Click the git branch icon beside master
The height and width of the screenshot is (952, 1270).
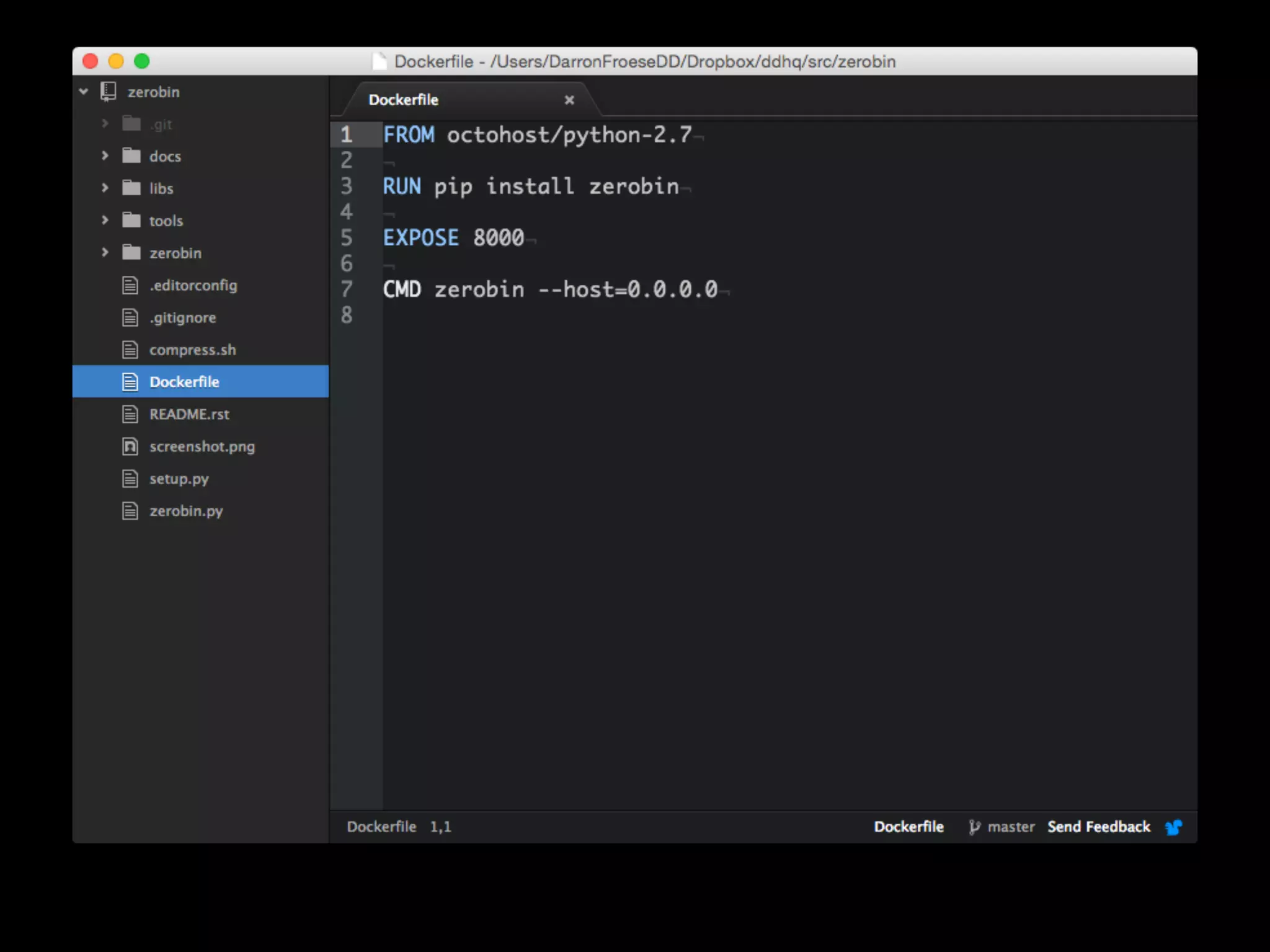coord(974,827)
